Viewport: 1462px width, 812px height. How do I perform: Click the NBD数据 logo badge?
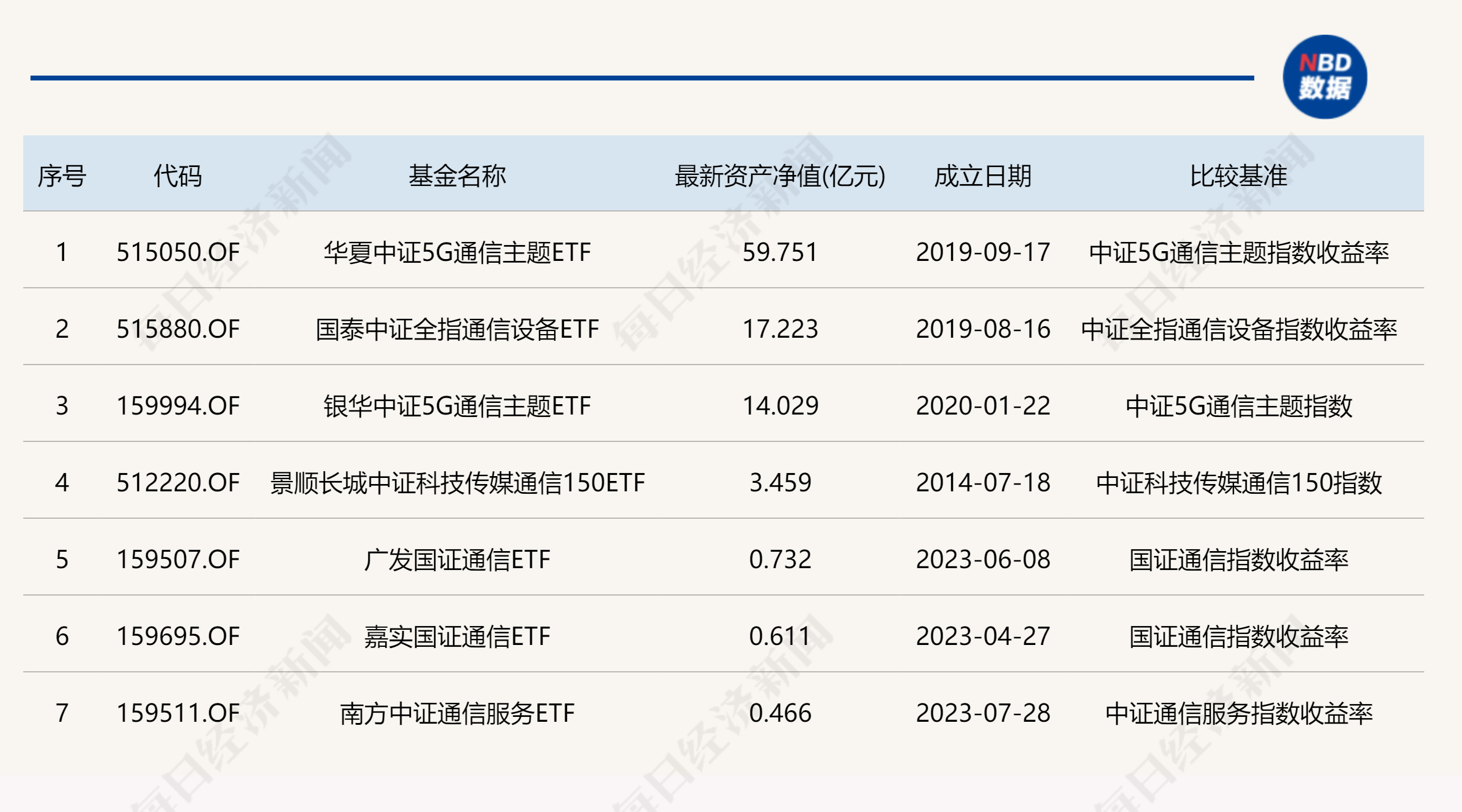pos(1325,77)
